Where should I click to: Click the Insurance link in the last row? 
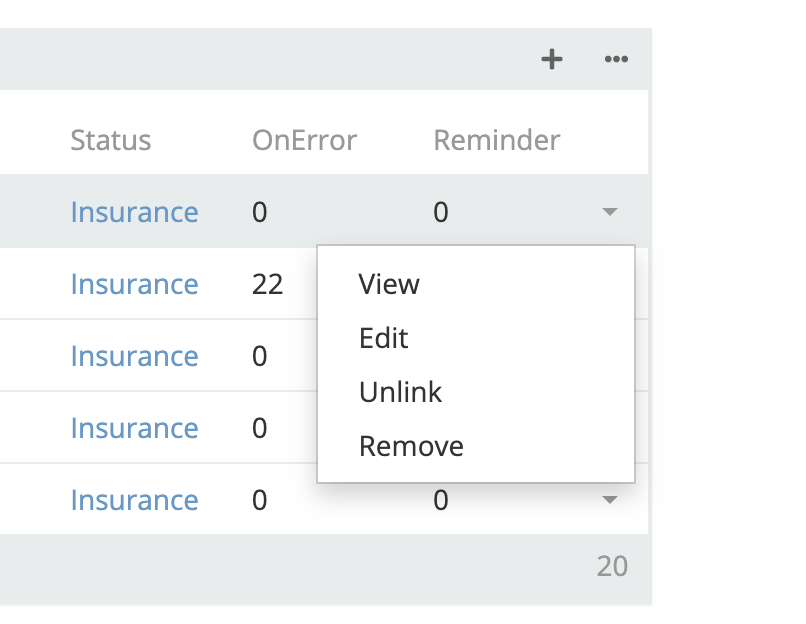pos(134,500)
